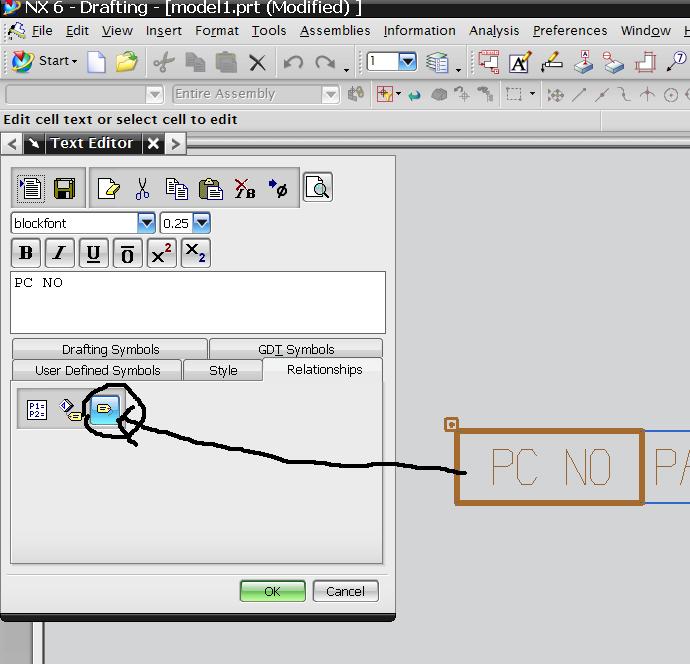Open the work layer dropdown
690x664 pixels.
pyautogui.click(x=407, y=61)
